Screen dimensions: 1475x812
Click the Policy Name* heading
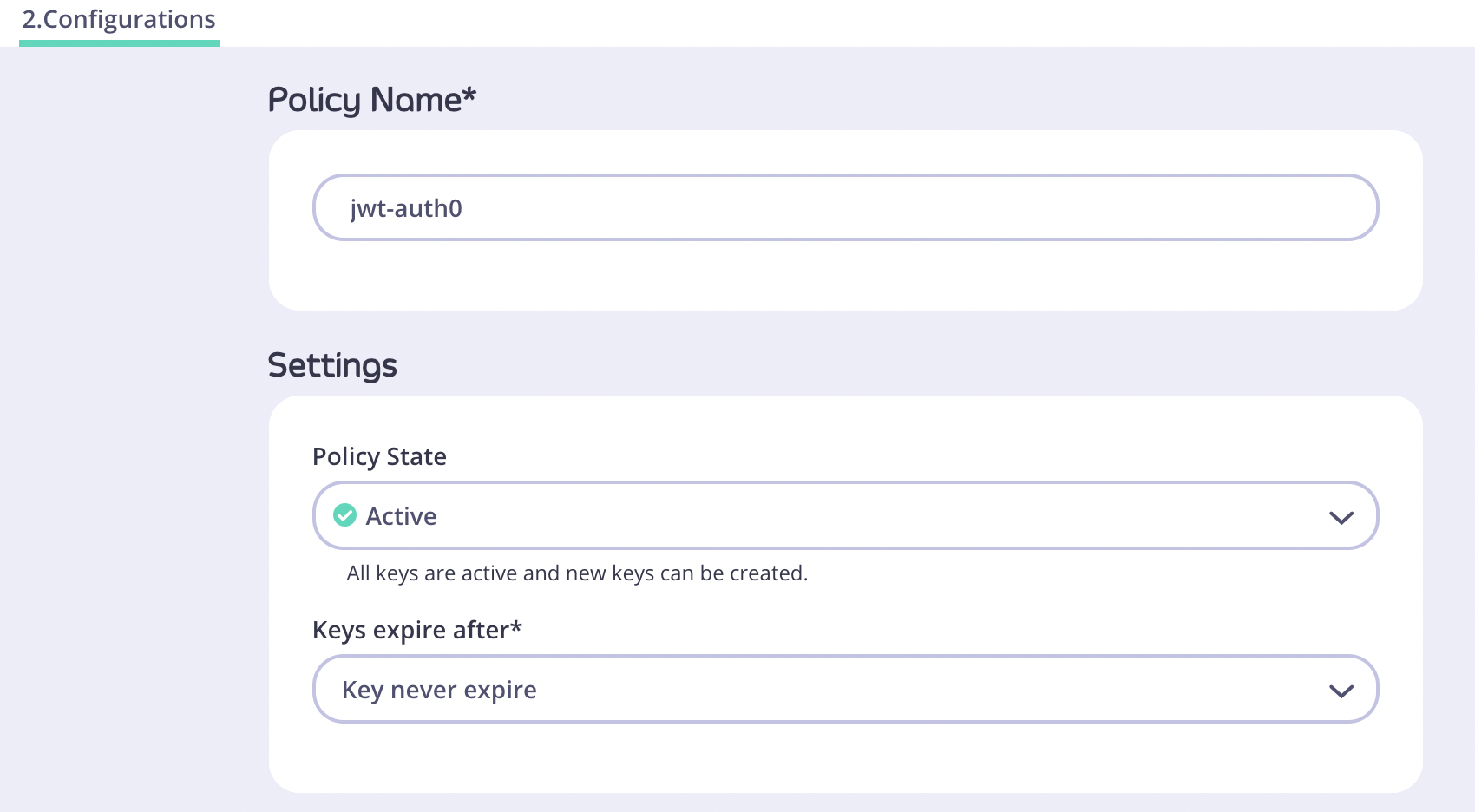(x=372, y=100)
